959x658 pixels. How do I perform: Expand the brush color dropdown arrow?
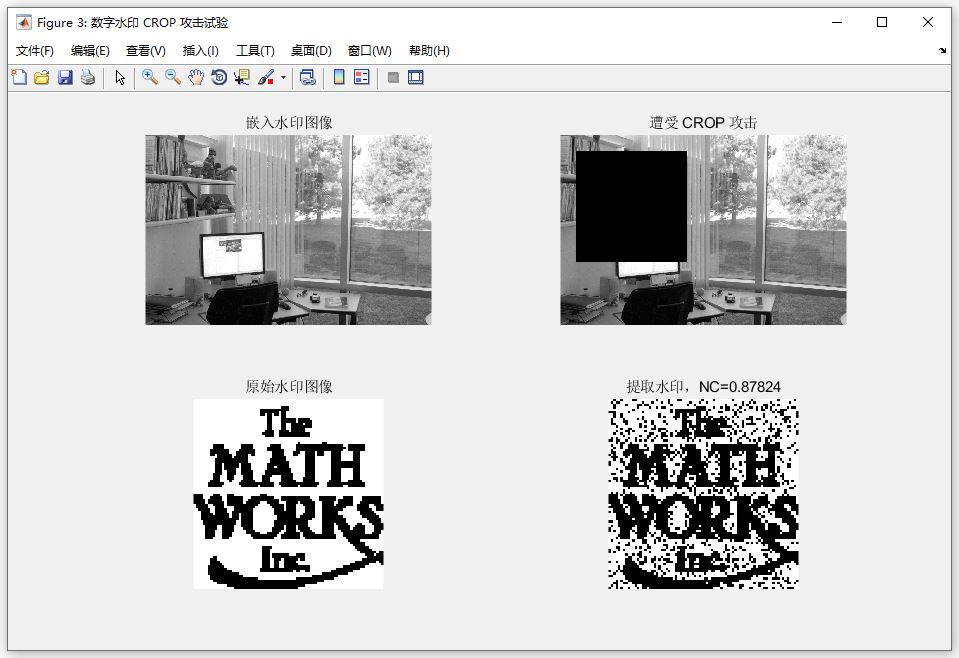pyautogui.click(x=283, y=78)
